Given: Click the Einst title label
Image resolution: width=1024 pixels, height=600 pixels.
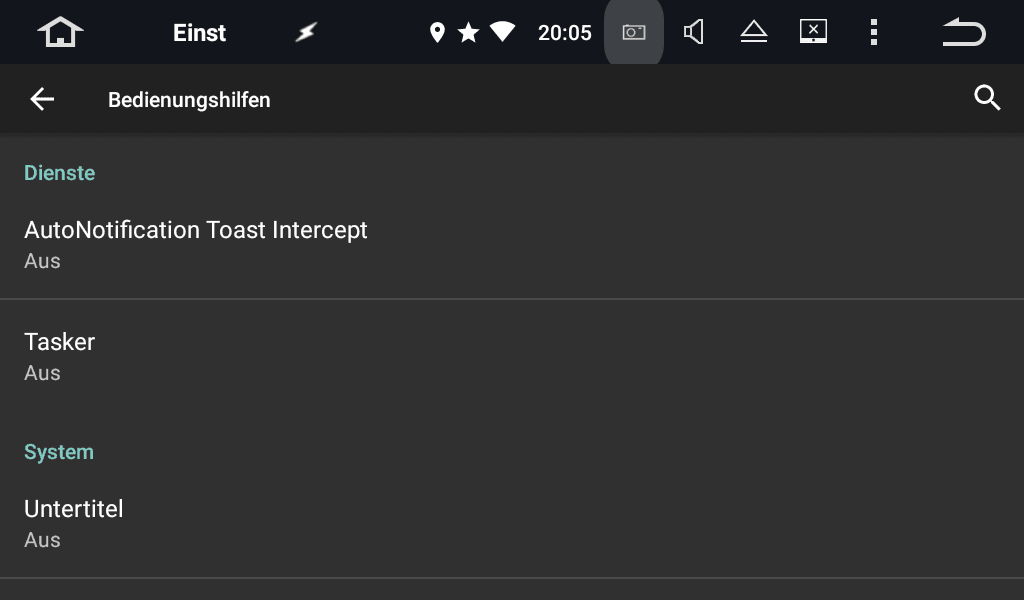Looking at the screenshot, I should click(x=199, y=33).
